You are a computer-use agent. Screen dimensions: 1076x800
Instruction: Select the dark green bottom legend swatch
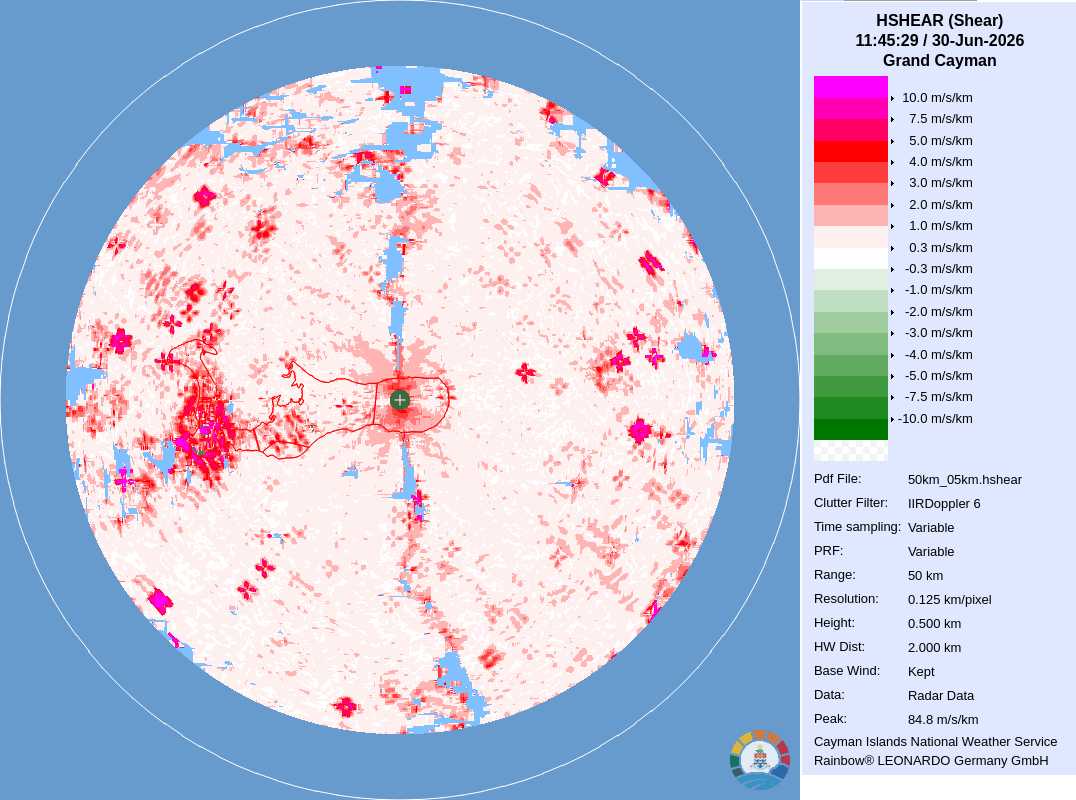click(851, 430)
